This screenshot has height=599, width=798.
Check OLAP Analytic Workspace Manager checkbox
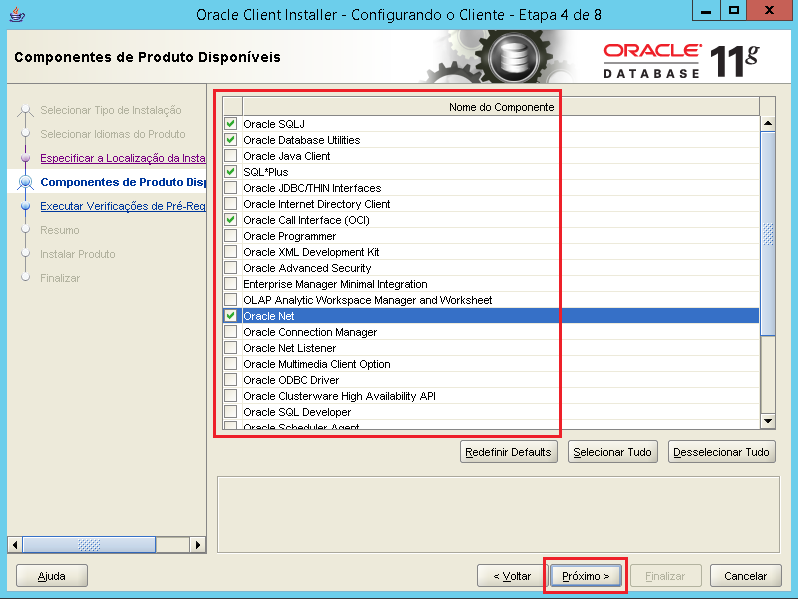coord(231,300)
